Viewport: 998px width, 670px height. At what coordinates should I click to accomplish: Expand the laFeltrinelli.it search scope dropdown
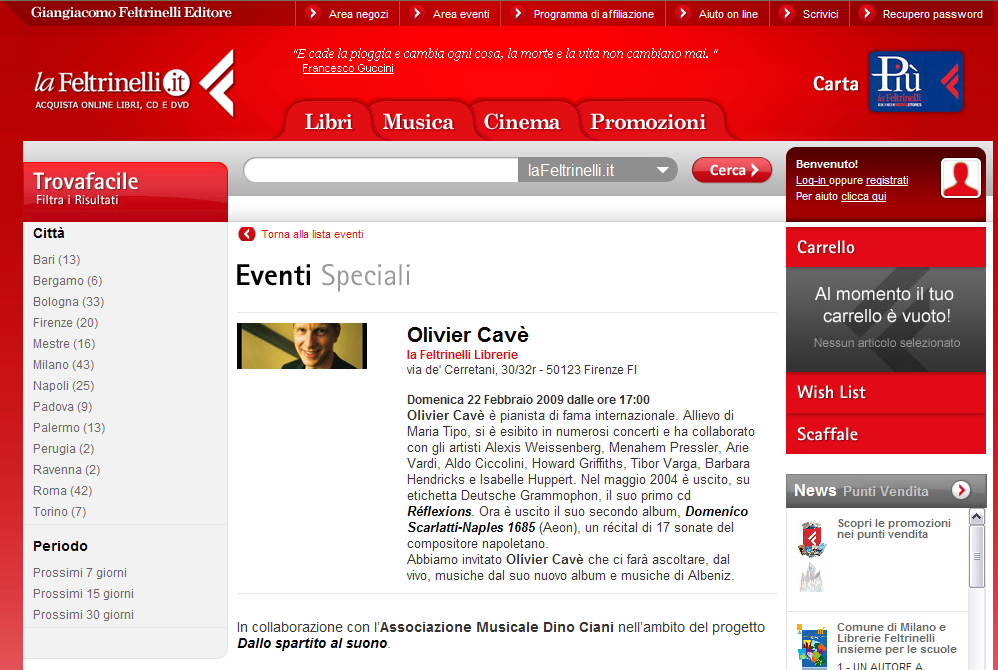[597, 170]
